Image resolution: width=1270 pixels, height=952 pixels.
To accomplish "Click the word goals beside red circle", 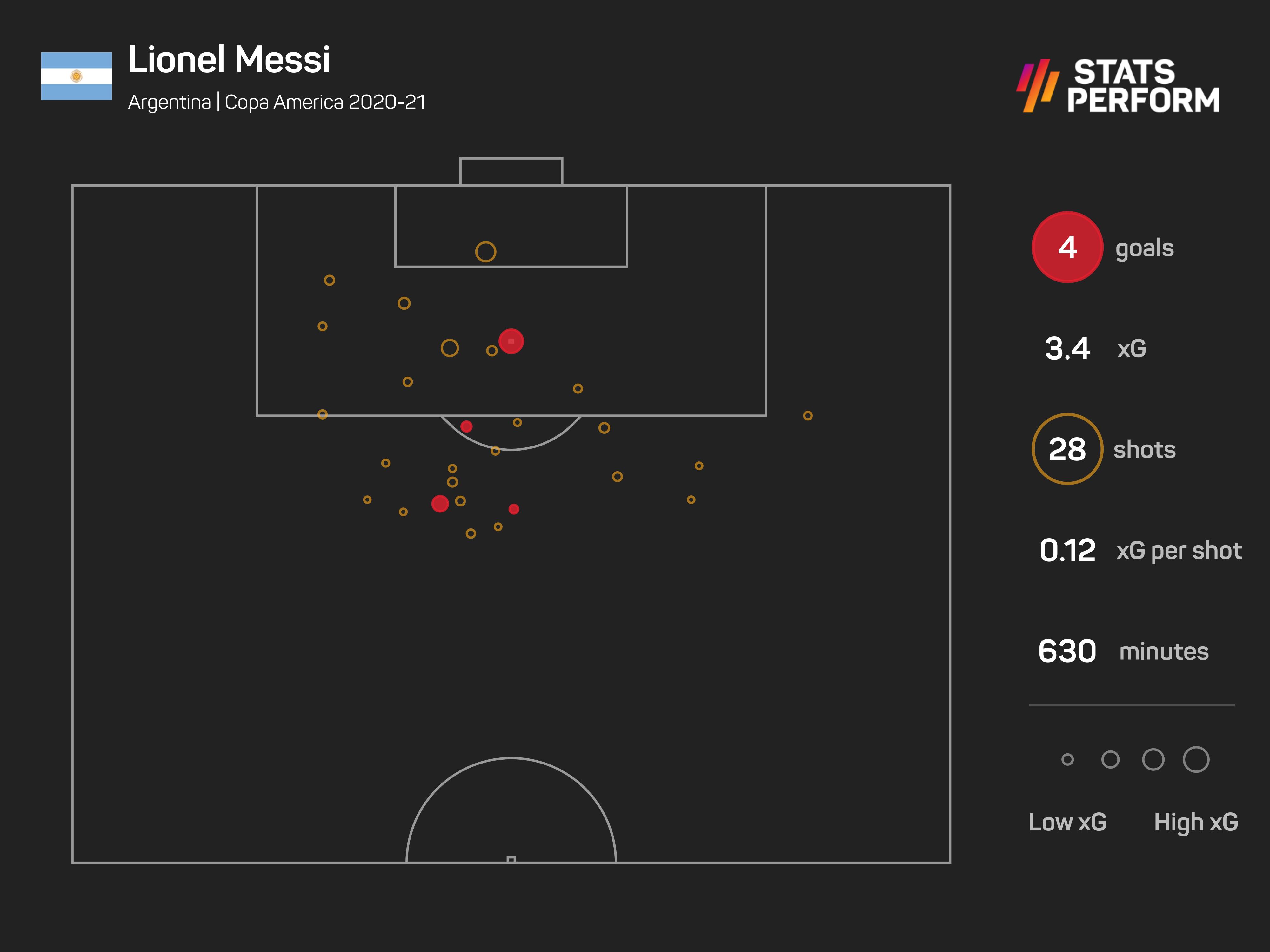I will (1144, 248).
